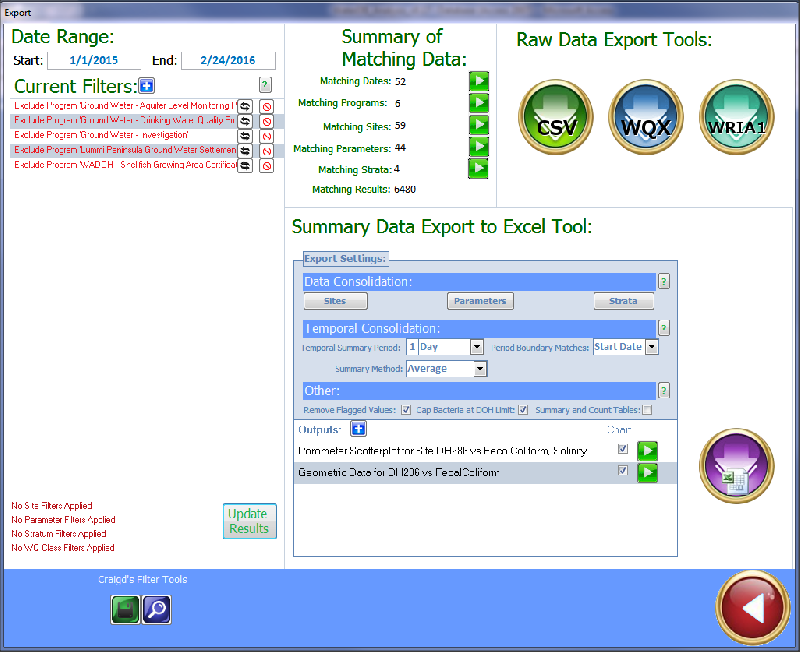The width and height of the screenshot is (800, 652).
Task: Toggle the Chart checkbox for the Parameter Scatterplot output
Action: (622, 449)
